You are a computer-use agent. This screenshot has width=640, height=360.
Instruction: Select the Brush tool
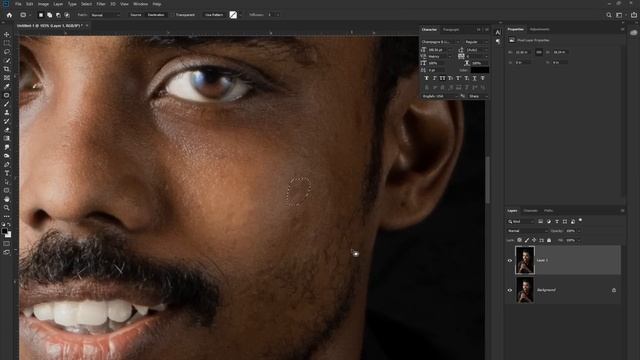click(x=7, y=104)
